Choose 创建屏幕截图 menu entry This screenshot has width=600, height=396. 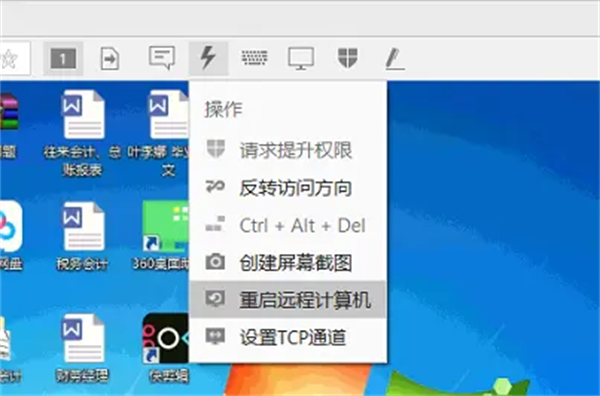pyautogui.click(x=288, y=263)
